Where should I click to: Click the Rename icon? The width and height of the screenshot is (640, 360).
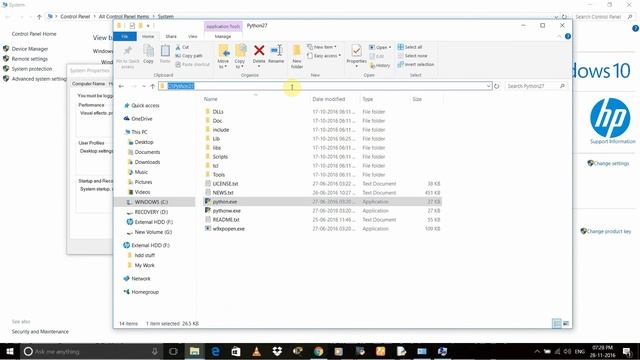coord(276,50)
